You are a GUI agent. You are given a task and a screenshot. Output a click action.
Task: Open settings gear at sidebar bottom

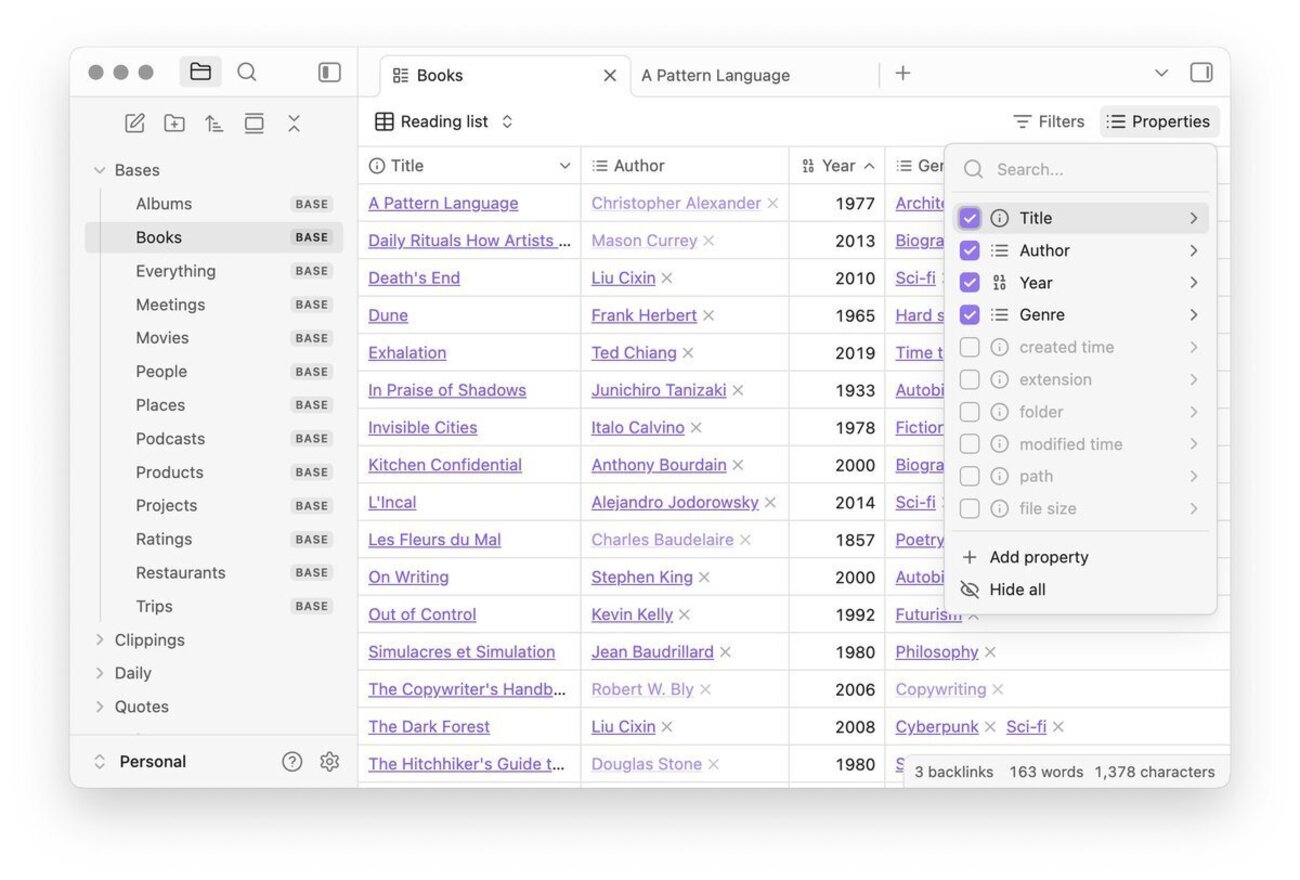(x=329, y=762)
